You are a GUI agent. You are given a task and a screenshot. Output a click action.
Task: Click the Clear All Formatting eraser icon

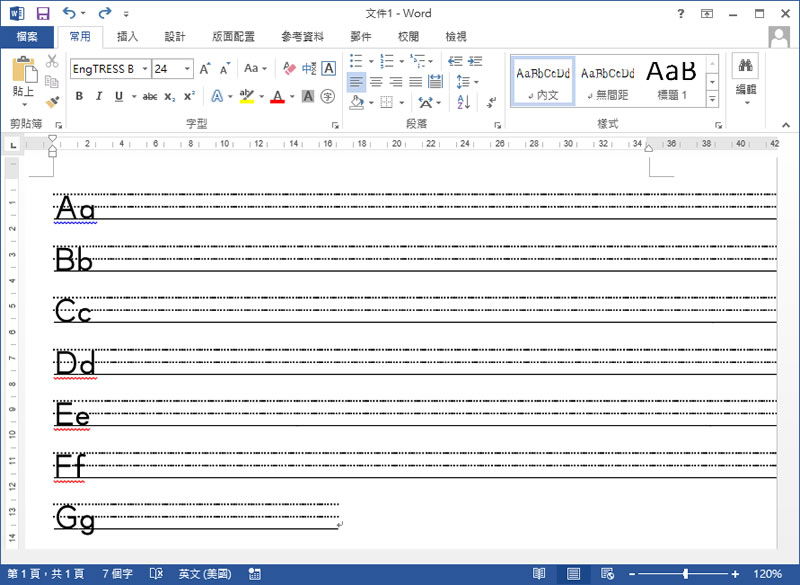(x=288, y=69)
